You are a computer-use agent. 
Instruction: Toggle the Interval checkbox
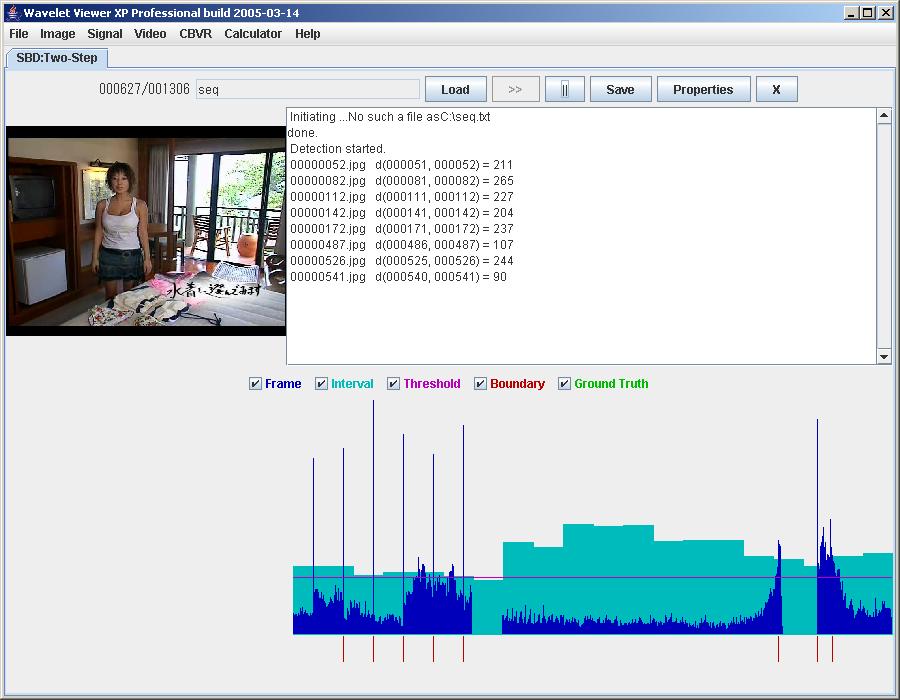pos(322,384)
